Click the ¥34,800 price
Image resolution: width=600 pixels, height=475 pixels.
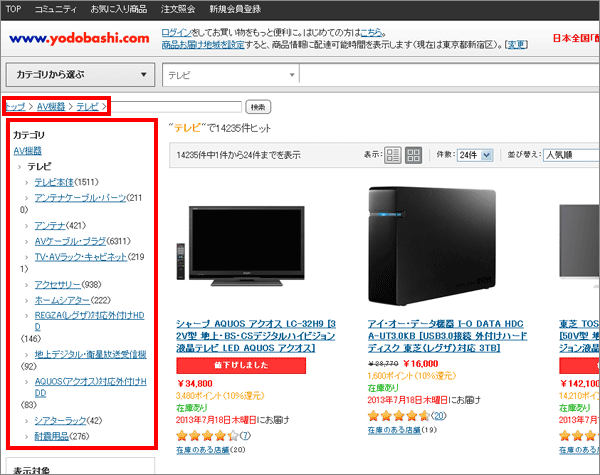click(x=195, y=384)
